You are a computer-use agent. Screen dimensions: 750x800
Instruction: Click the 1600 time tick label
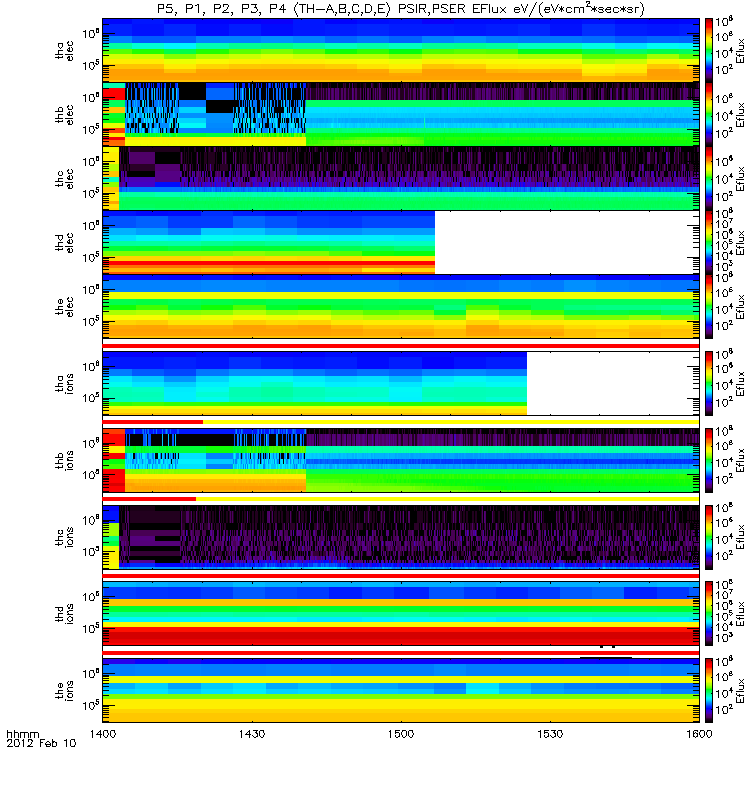point(699,734)
